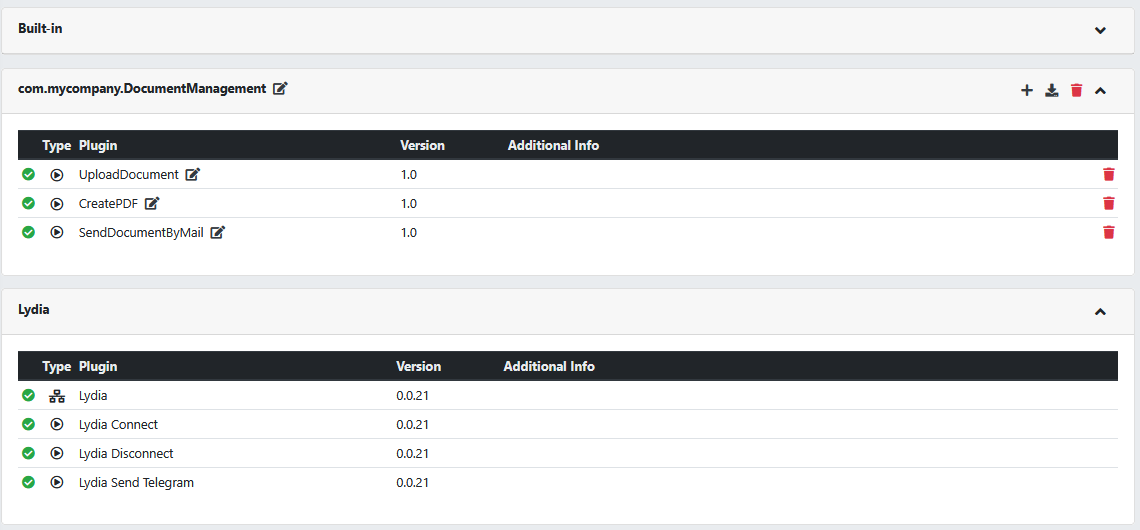Click the play type icon for Lydia Connect
1140x530 pixels.
(57, 425)
